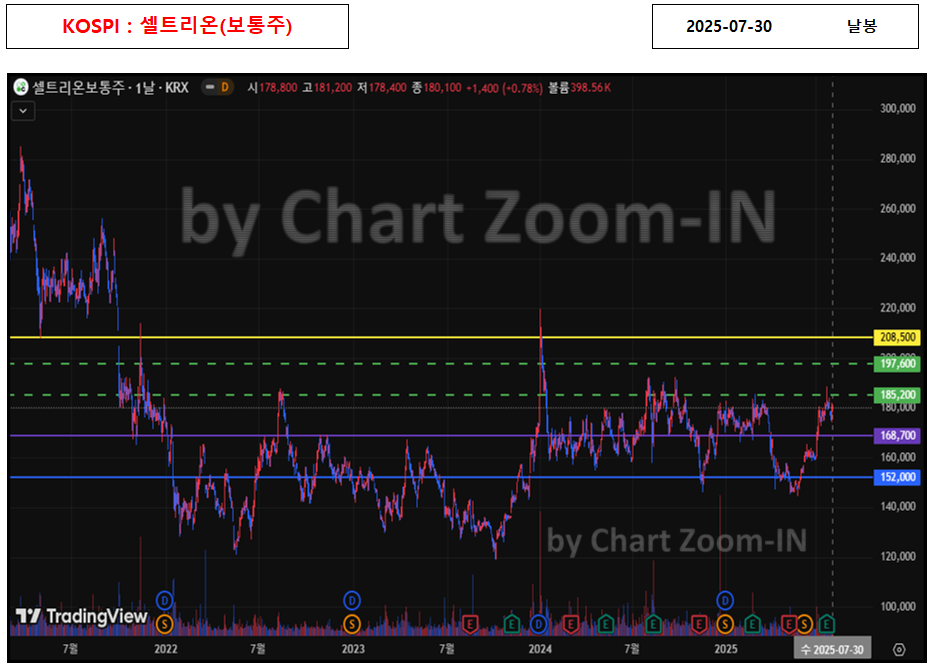
Task: Click the 2023 time axis label
Action: point(353,649)
